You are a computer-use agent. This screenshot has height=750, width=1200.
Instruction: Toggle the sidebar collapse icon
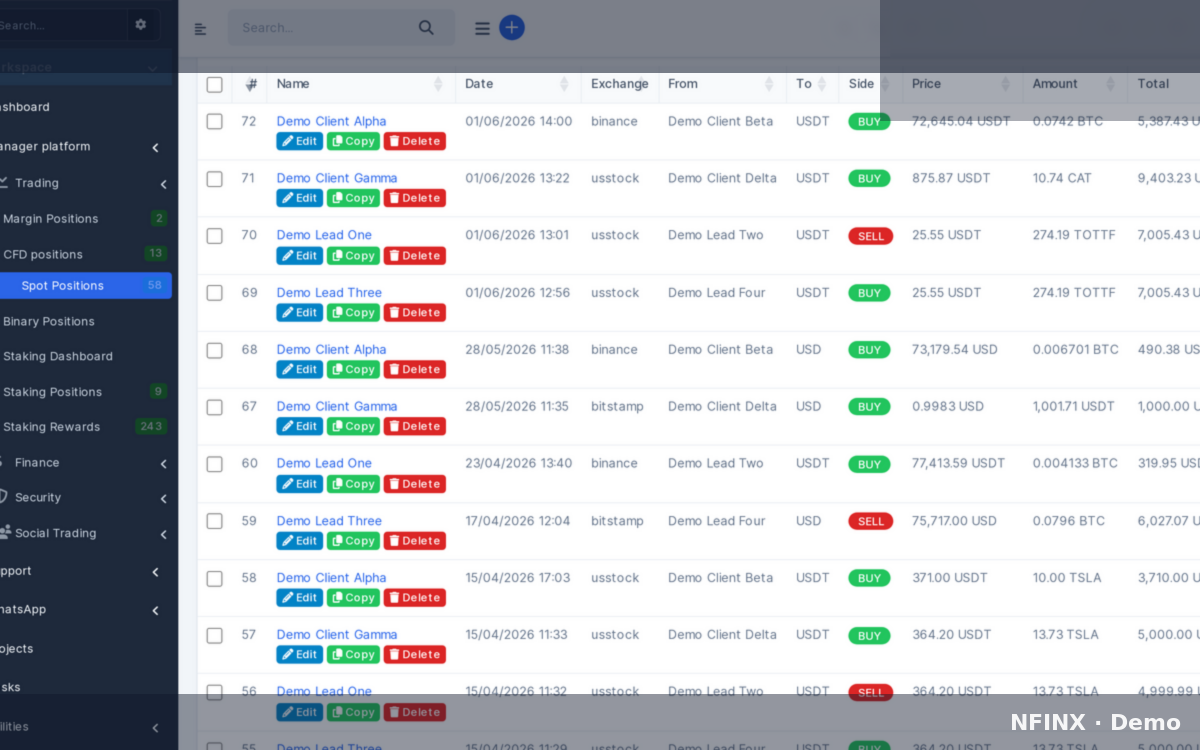(x=200, y=29)
